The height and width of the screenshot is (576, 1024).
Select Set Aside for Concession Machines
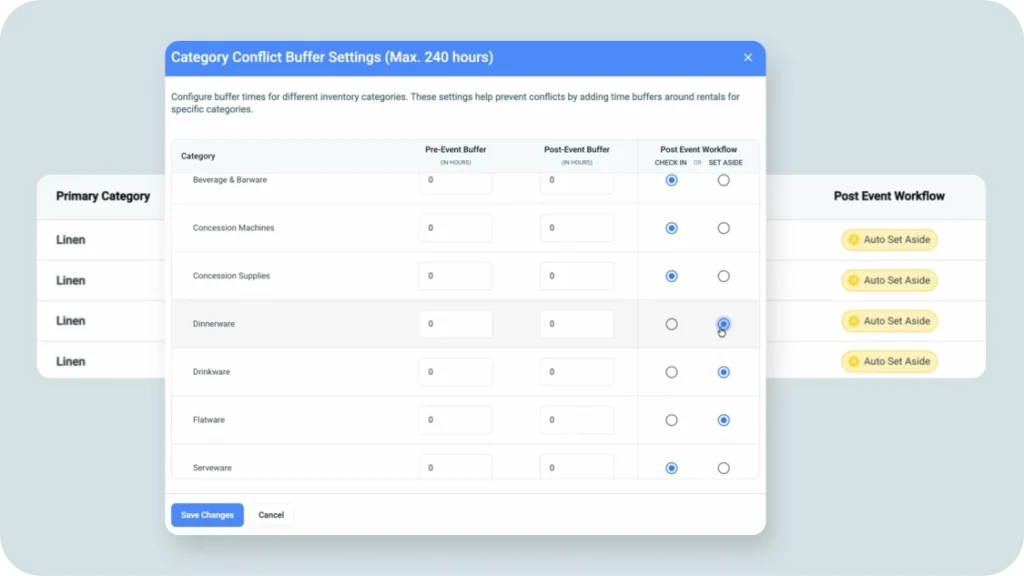click(x=723, y=228)
